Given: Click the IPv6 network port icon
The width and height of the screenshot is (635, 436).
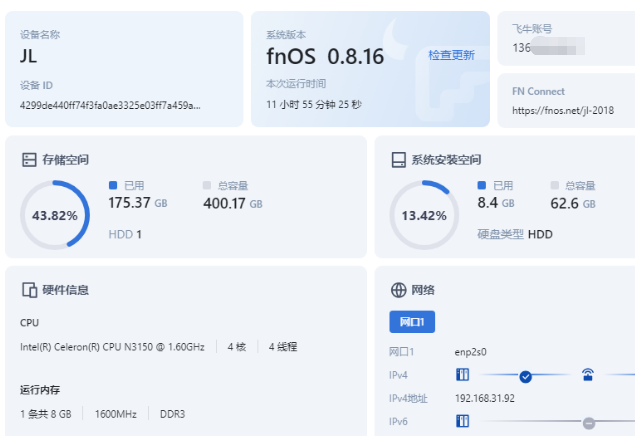Looking at the screenshot, I should coord(462,421).
